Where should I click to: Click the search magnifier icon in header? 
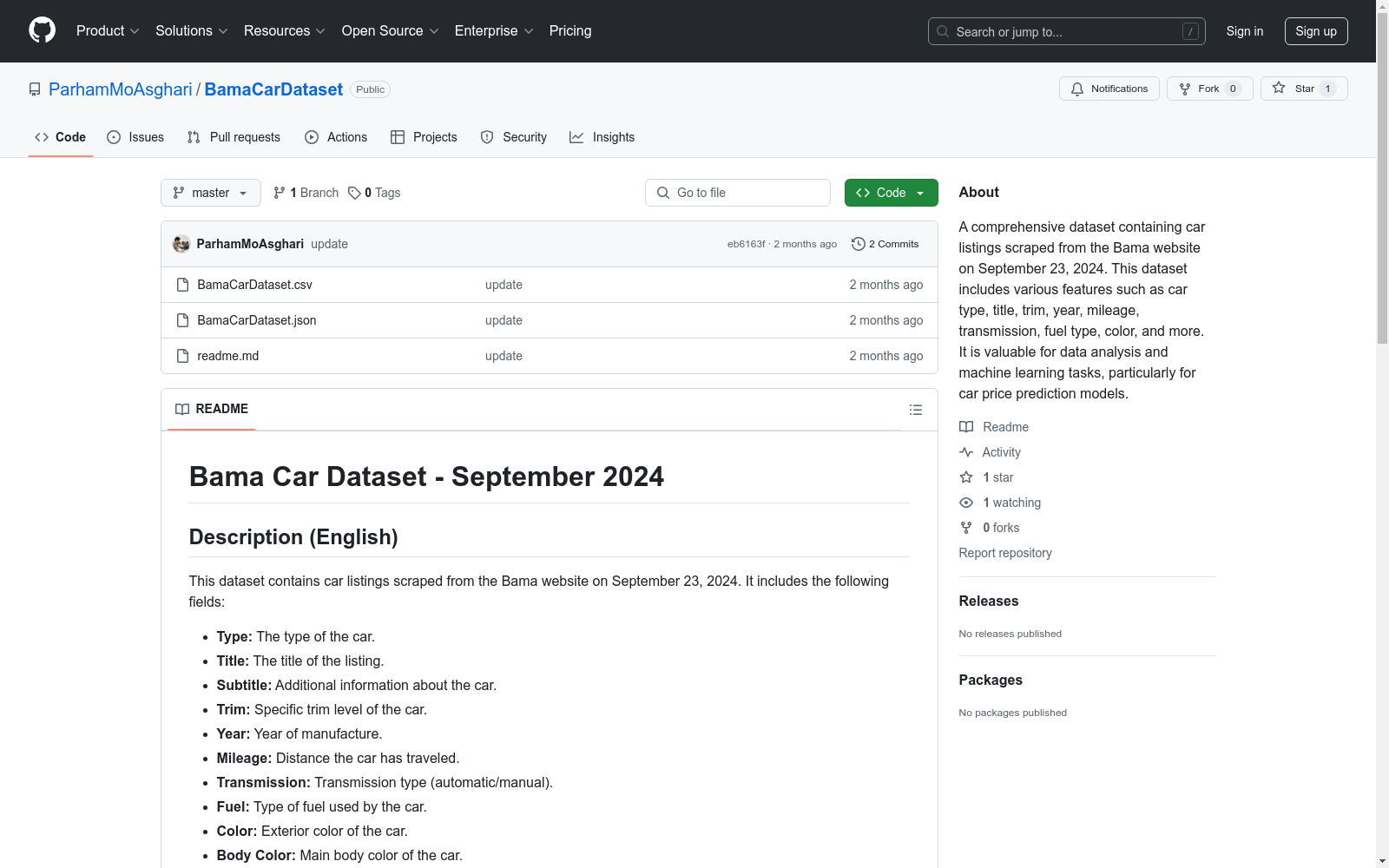click(x=943, y=31)
